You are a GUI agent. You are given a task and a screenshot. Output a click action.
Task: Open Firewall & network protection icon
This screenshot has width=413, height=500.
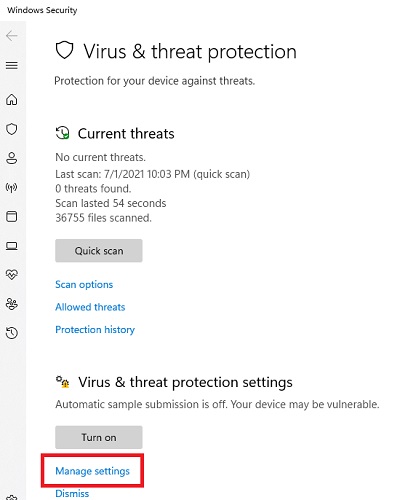(12, 188)
